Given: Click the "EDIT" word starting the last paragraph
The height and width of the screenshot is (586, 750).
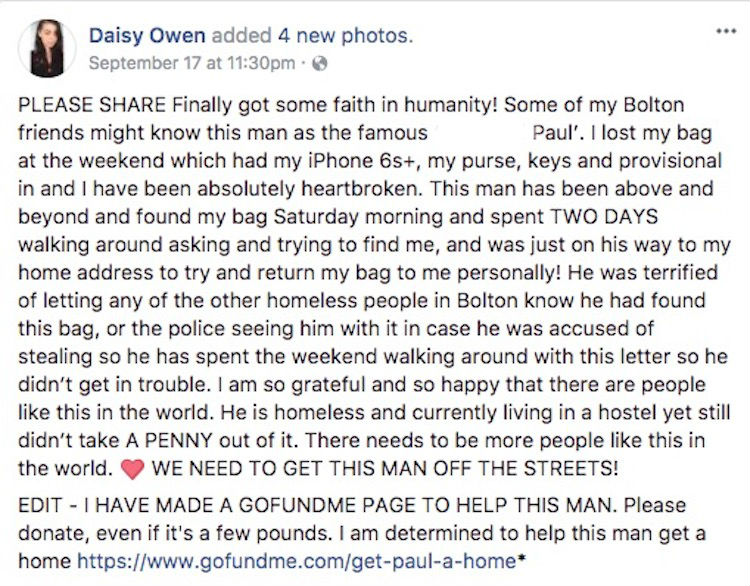Looking at the screenshot, I should click(40, 505).
